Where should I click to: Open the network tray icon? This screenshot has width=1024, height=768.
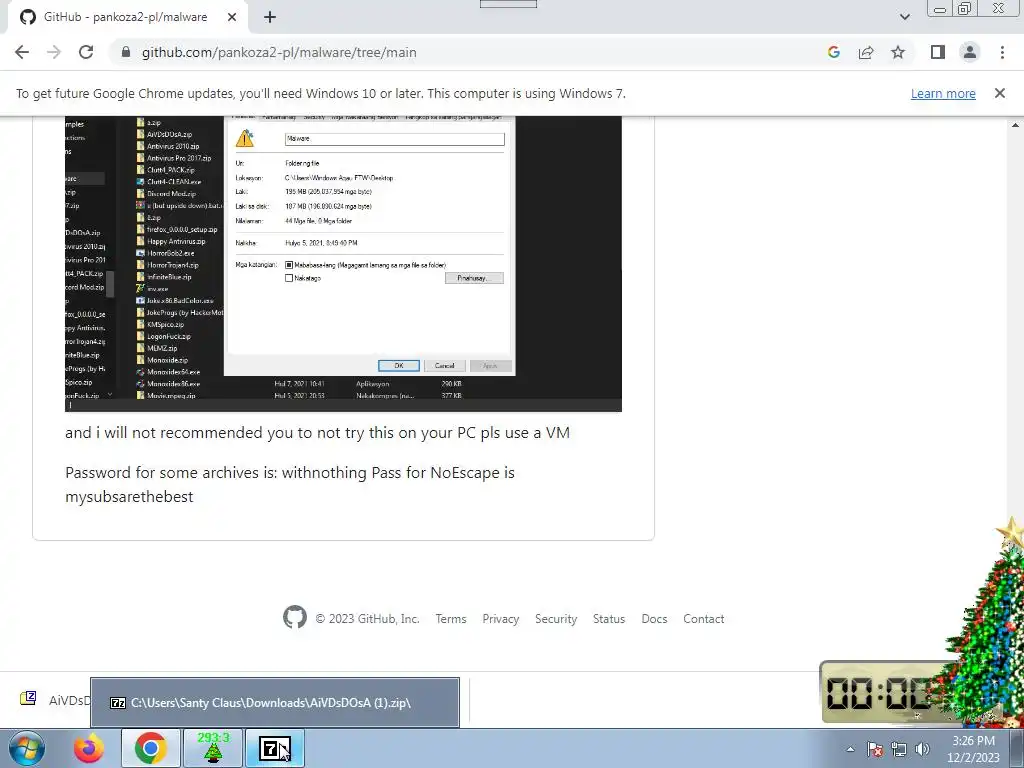coord(899,749)
